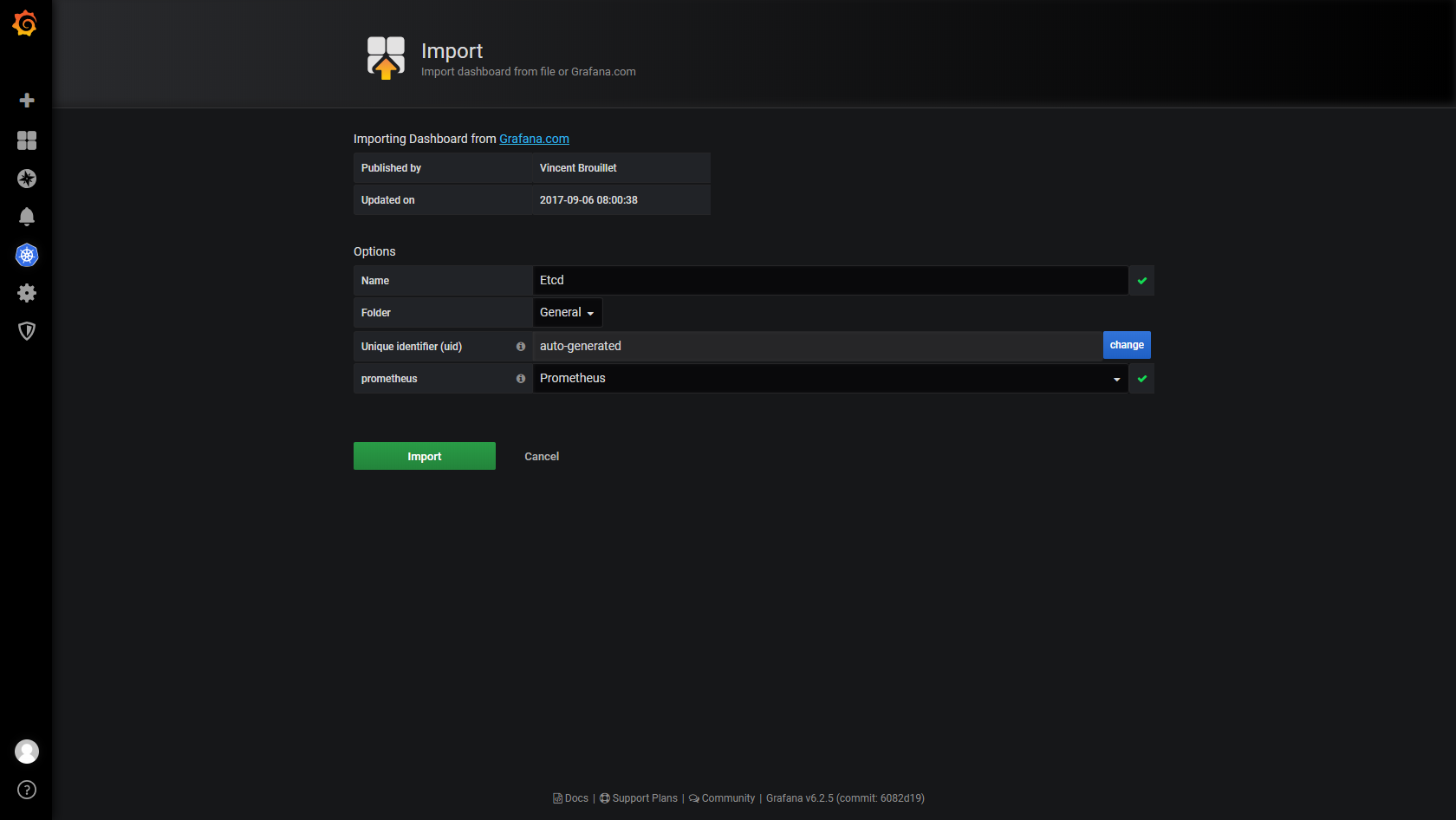1456x820 pixels.
Task: Open the Alerting bell icon
Action: [27, 217]
